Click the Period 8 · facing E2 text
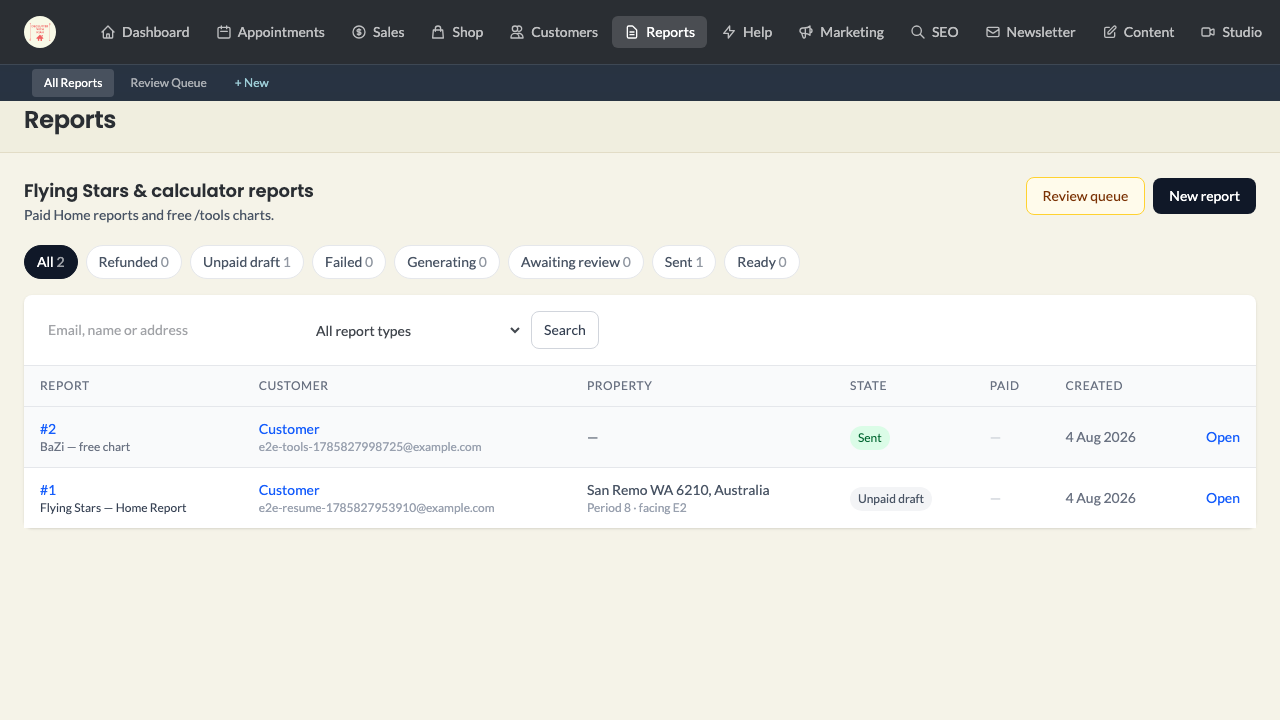Image resolution: width=1280 pixels, height=720 pixels. click(x=637, y=508)
